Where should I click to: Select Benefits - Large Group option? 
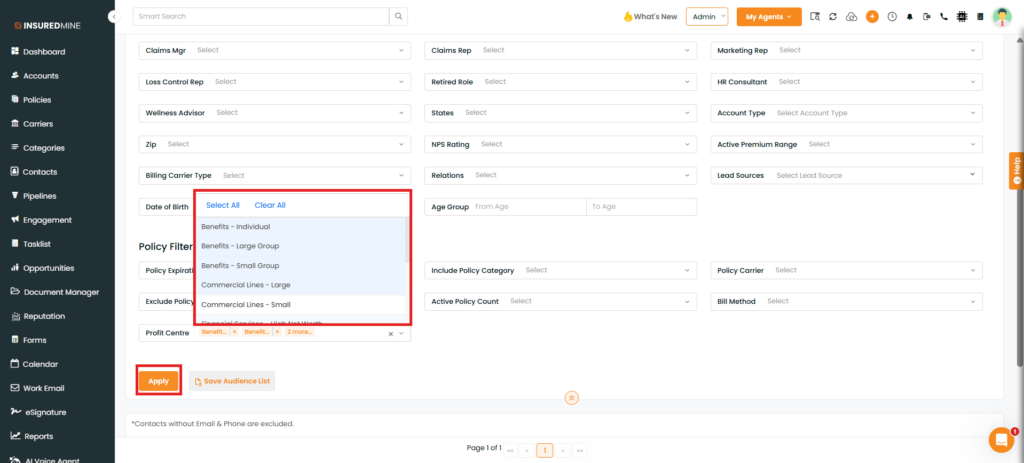(x=240, y=246)
